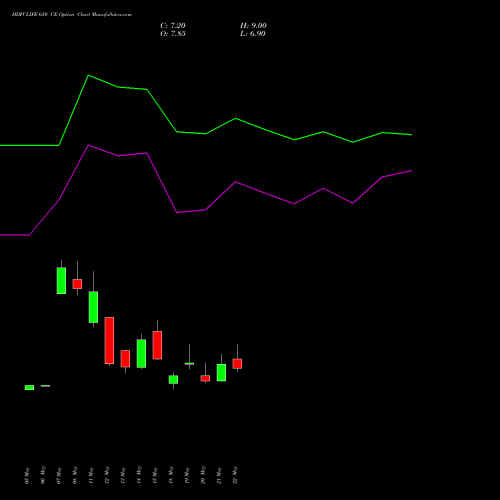The image size is (500, 500).
Task: Click the 08 May date label
Action: (75, 475)
